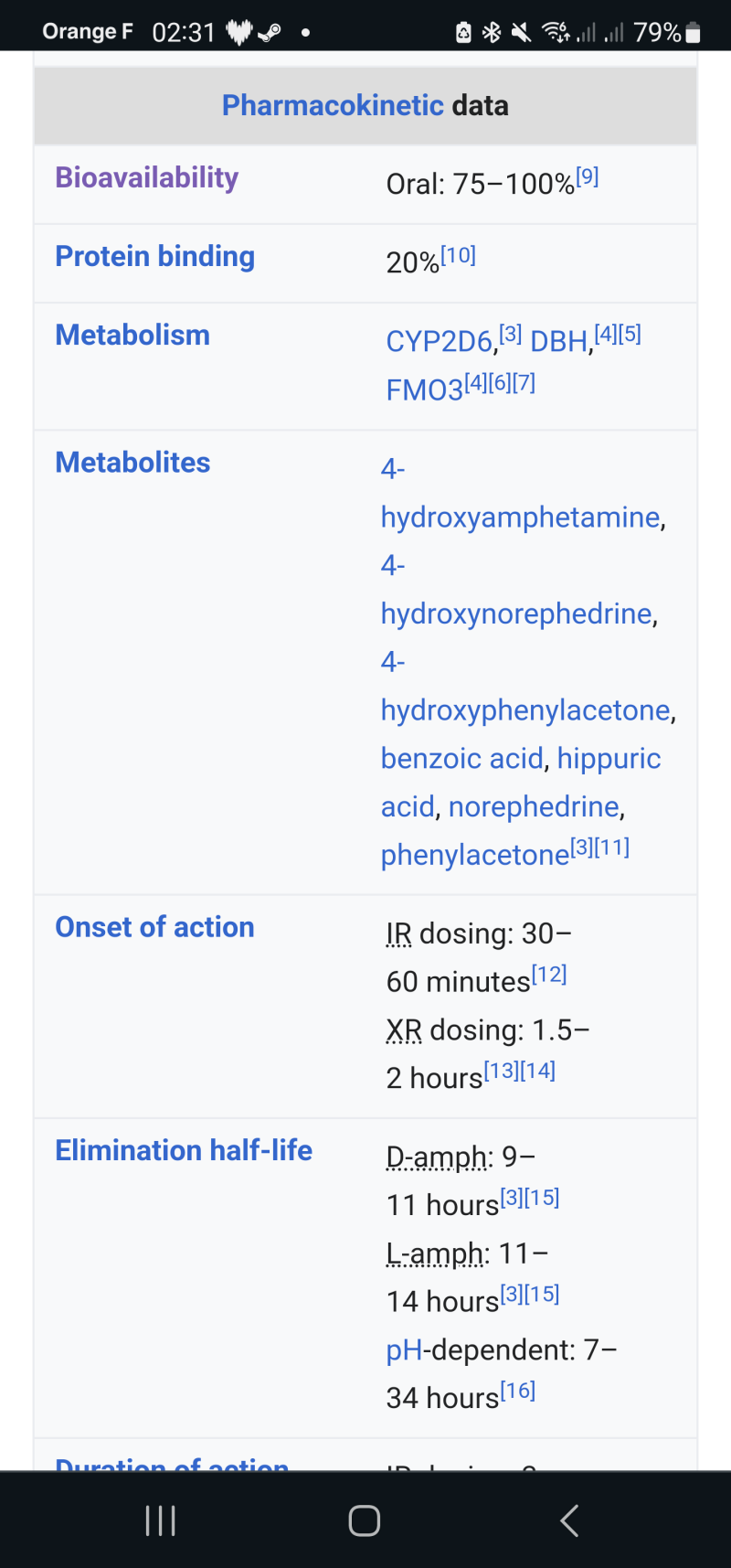Tap the back navigation arrow
Image resolution: width=731 pixels, height=1568 pixels.
[568, 1519]
